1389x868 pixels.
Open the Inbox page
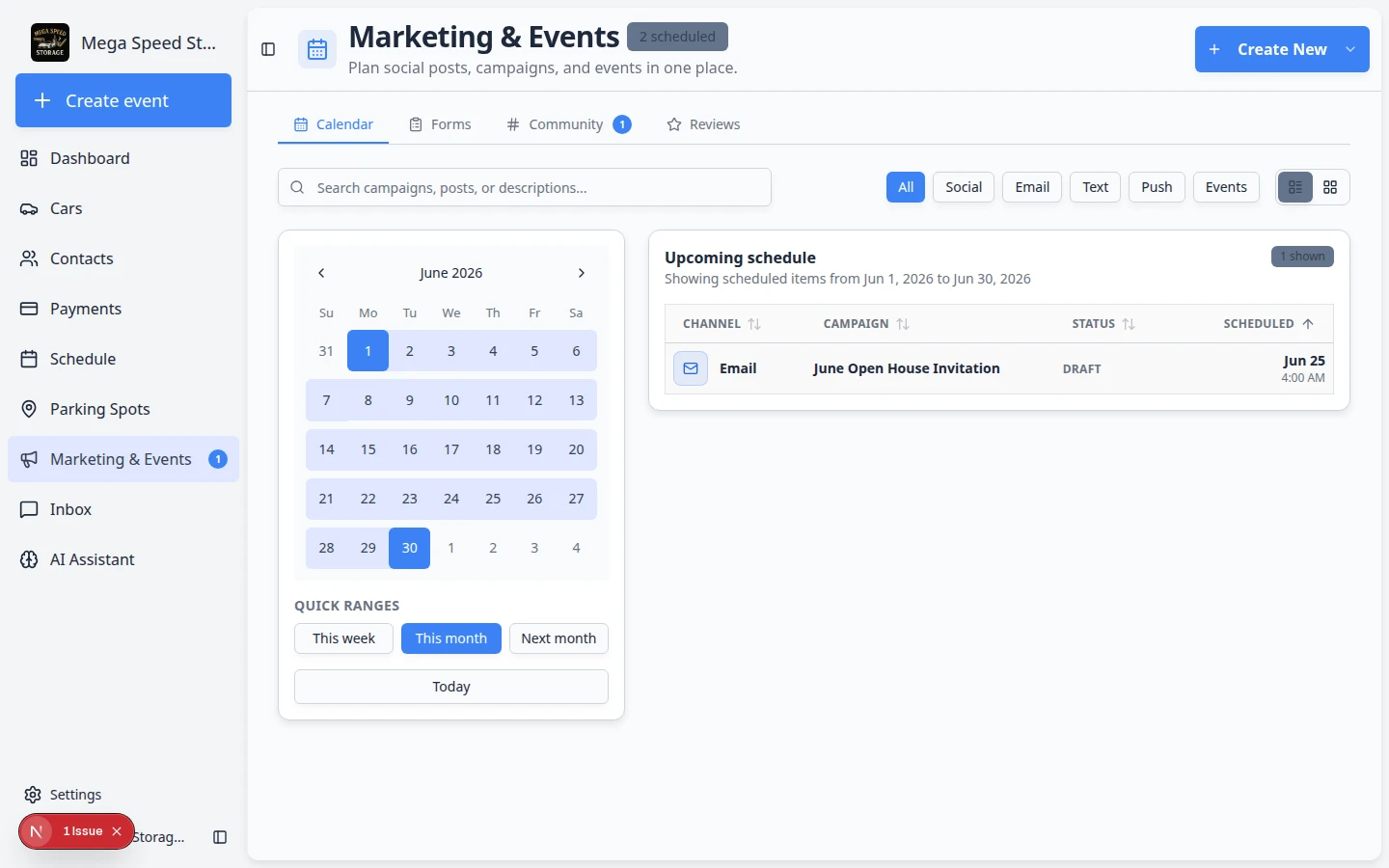click(x=123, y=509)
